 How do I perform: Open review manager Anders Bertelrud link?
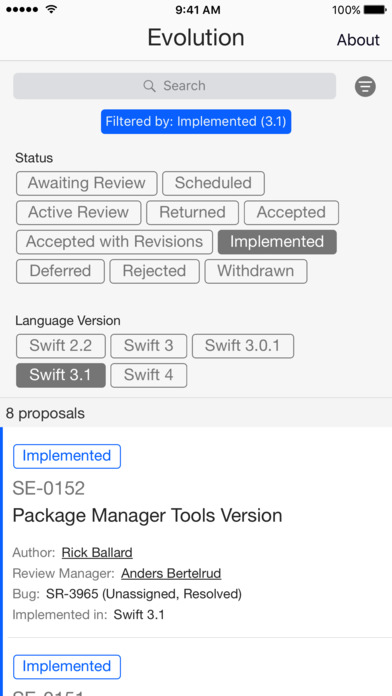tap(171, 573)
